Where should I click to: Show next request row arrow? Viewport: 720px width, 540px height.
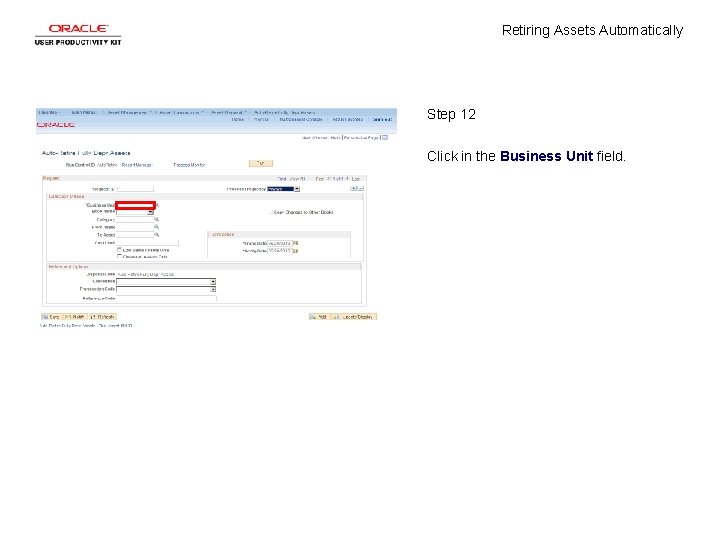pyautogui.click(x=347, y=179)
